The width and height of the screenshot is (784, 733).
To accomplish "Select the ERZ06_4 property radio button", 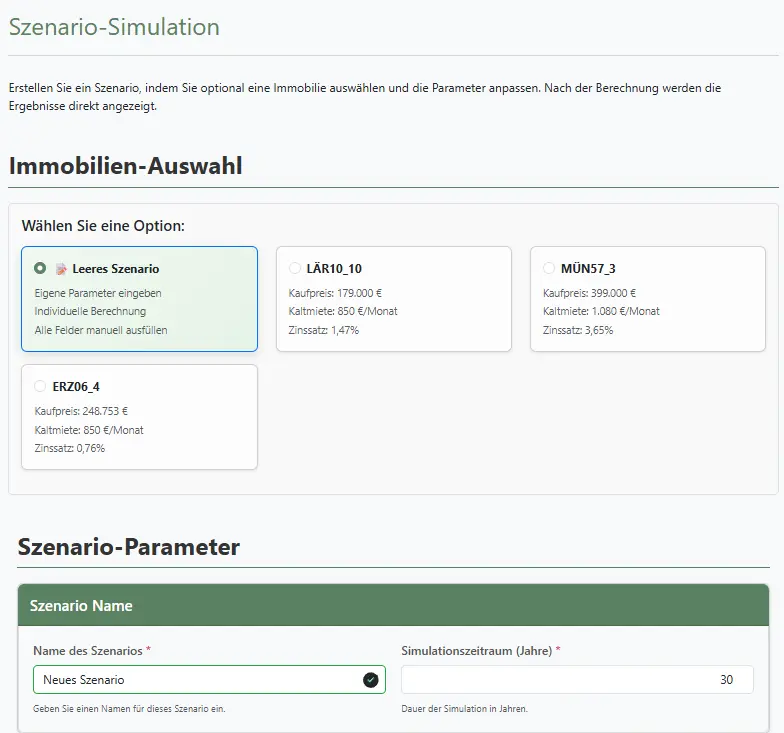I will click(x=40, y=386).
